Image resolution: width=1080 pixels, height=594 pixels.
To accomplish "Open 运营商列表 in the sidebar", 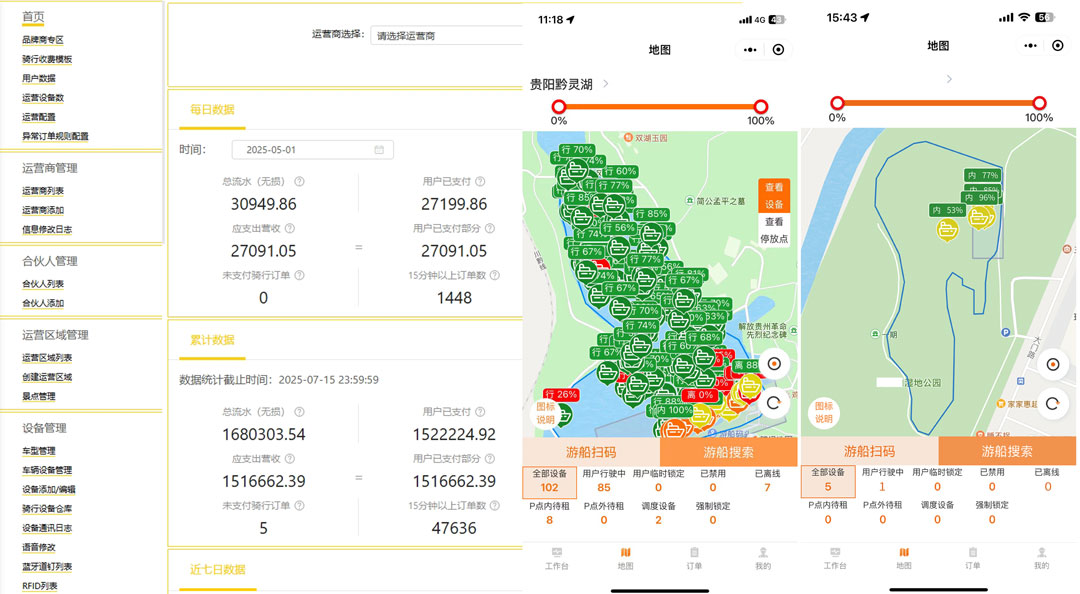I will [x=43, y=191].
